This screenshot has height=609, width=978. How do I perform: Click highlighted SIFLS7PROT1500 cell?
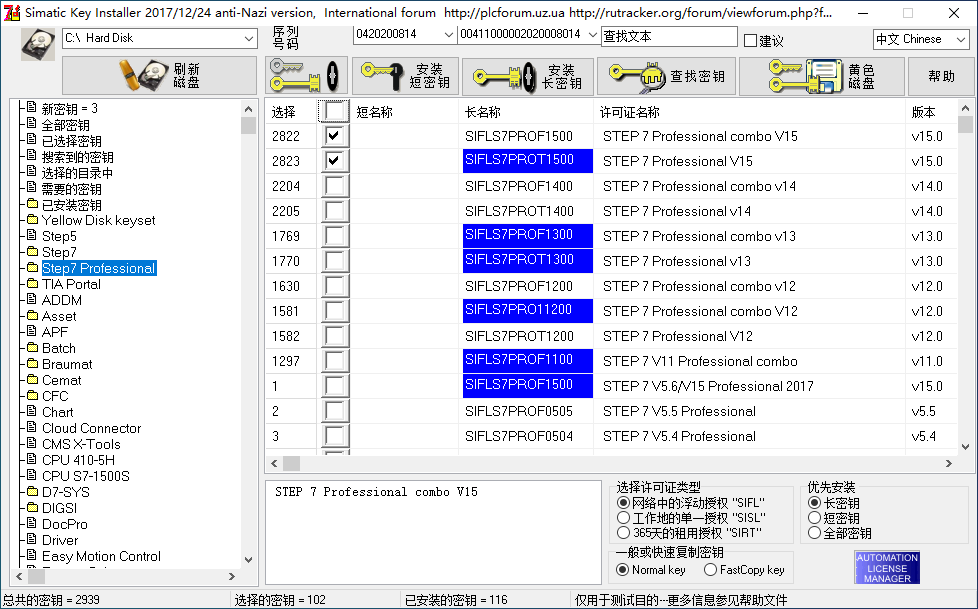(x=527, y=160)
